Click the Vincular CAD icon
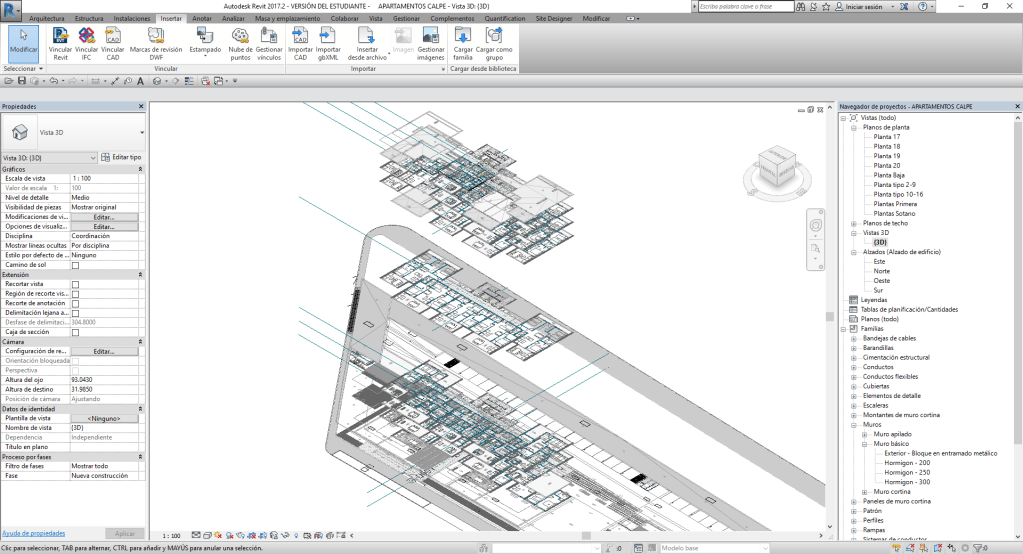 [113, 36]
